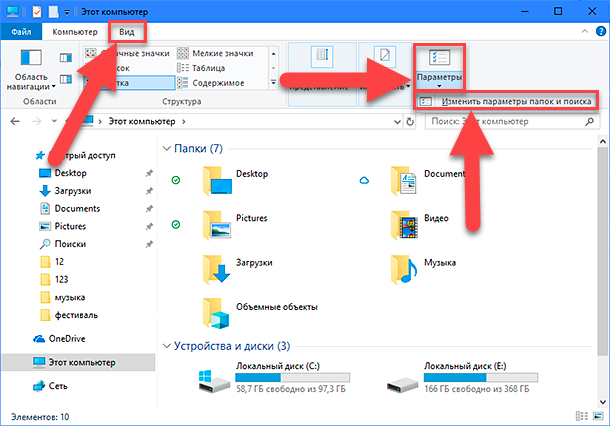Open folder 123 in sidebar
Image resolution: width=610 pixels, height=426 pixels.
coord(61,279)
